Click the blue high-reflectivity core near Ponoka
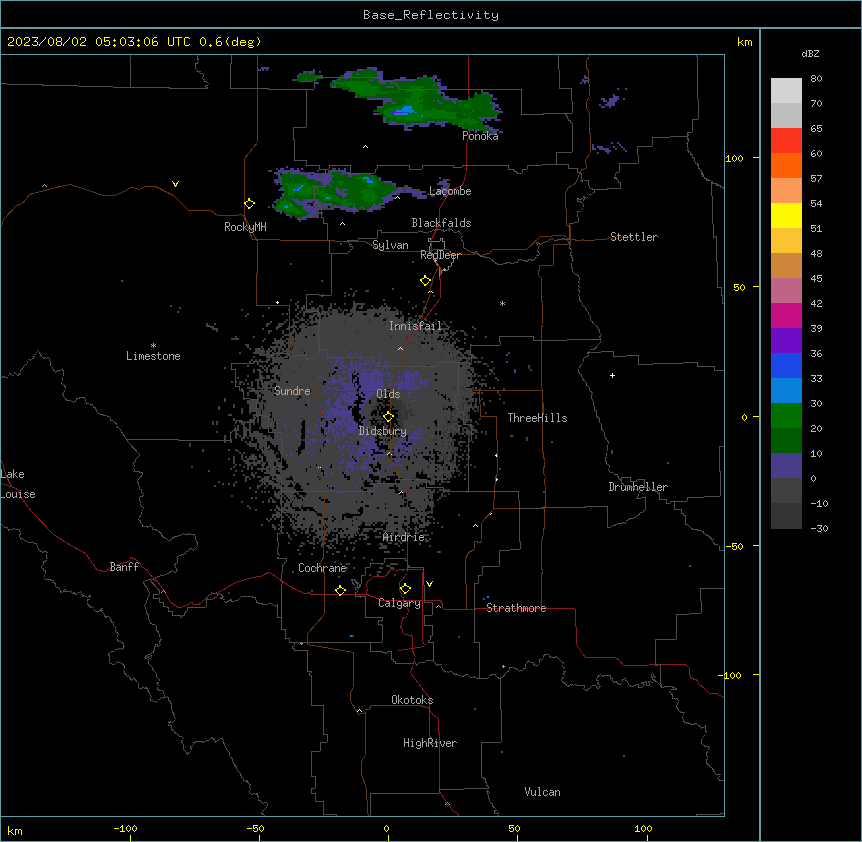The height and width of the screenshot is (842, 862). (x=405, y=111)
